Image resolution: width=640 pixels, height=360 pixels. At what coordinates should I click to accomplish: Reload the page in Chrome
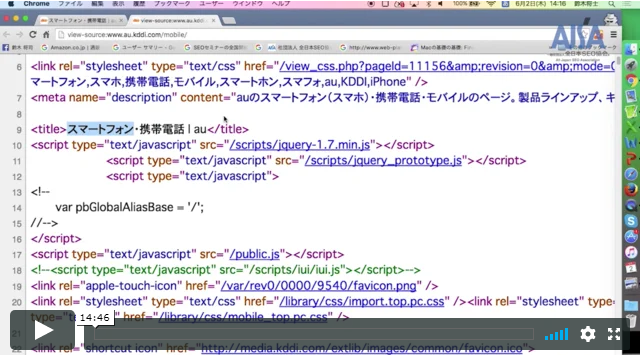pos(33,35)
